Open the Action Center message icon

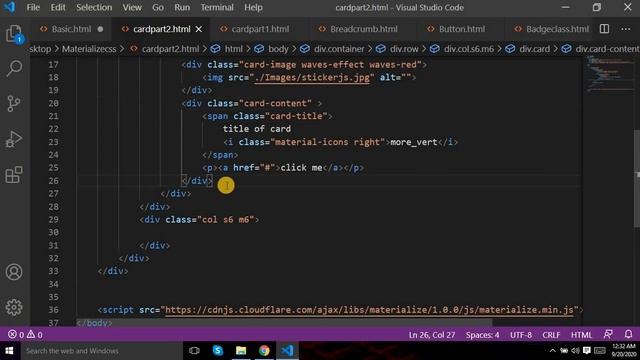587,351
